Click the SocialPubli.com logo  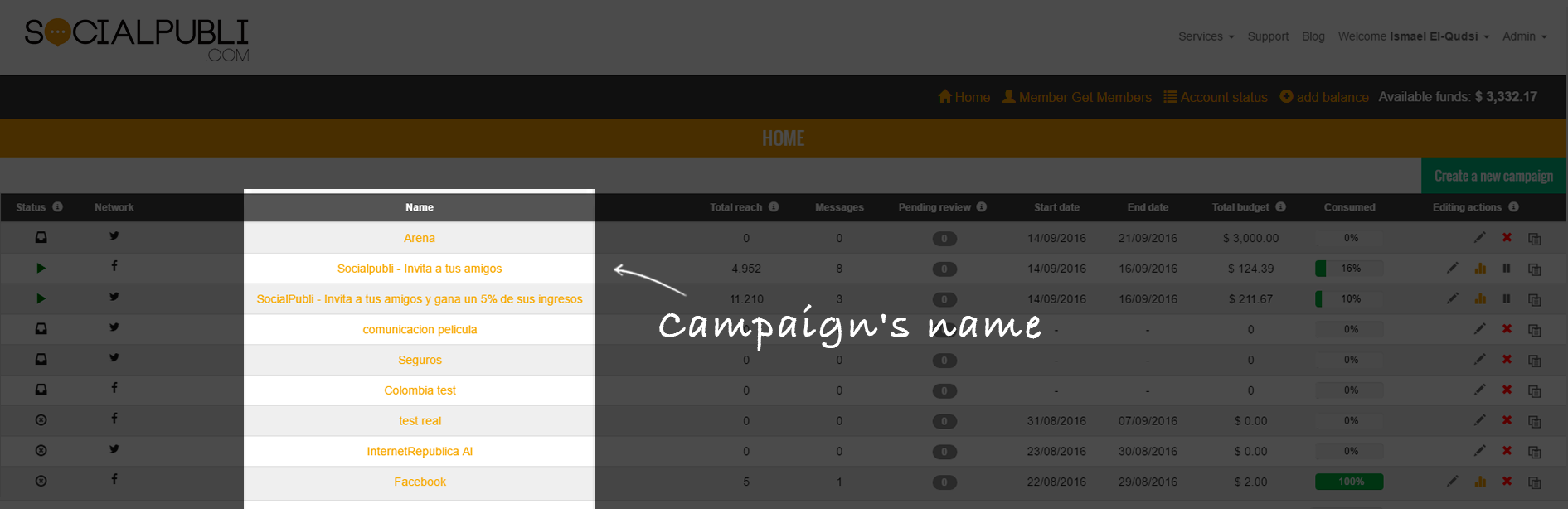click(x=137, y=39)
